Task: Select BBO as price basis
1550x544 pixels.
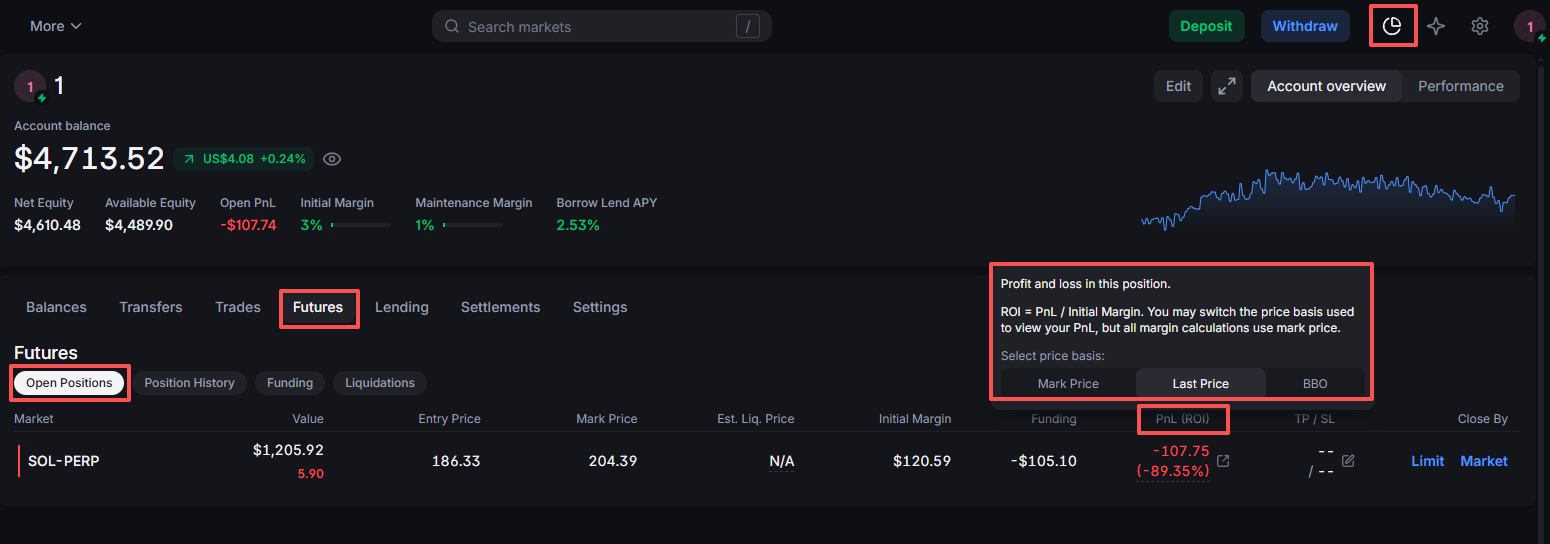Action: point(1315,384)
